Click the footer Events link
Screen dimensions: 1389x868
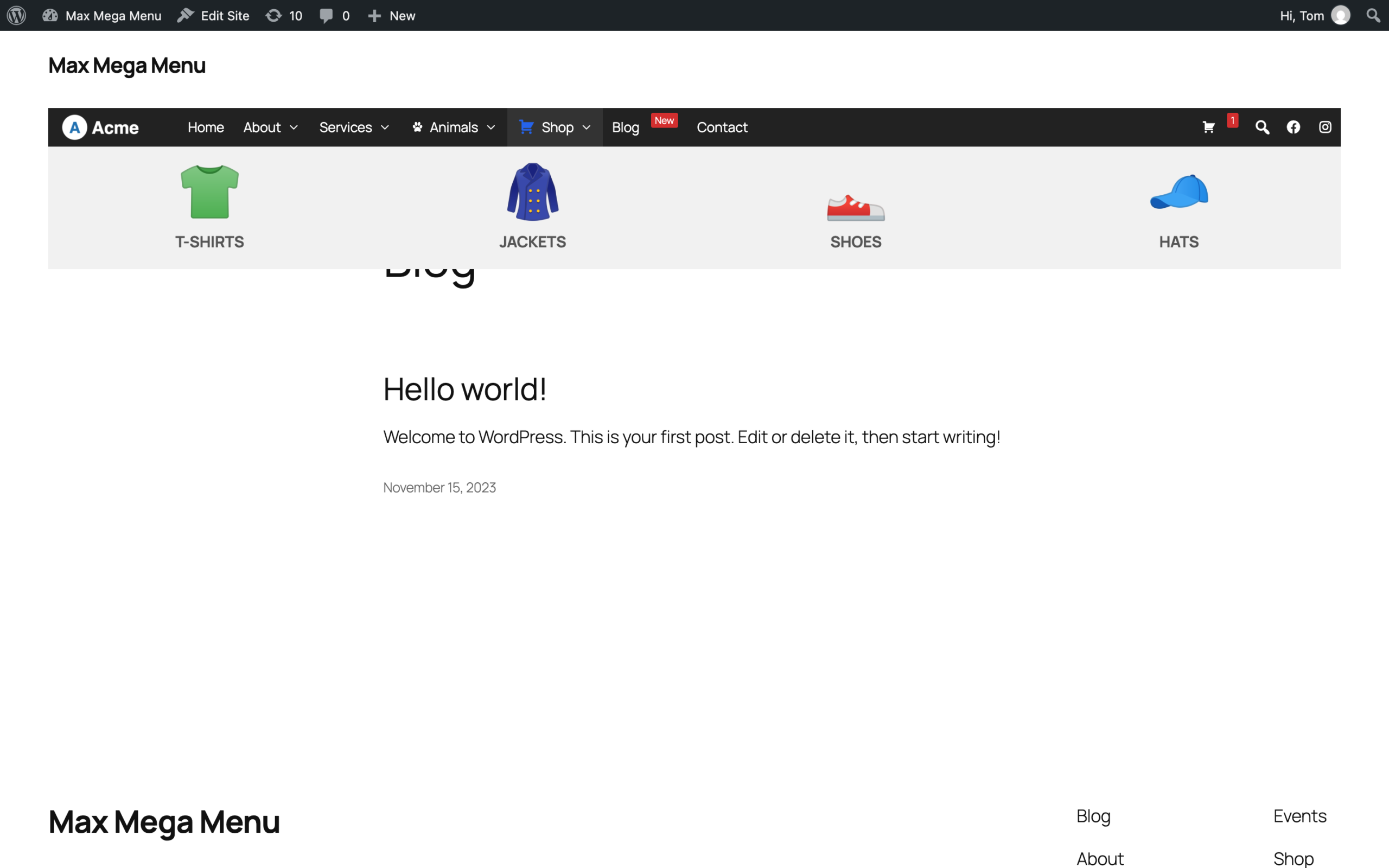point(1300,816)
